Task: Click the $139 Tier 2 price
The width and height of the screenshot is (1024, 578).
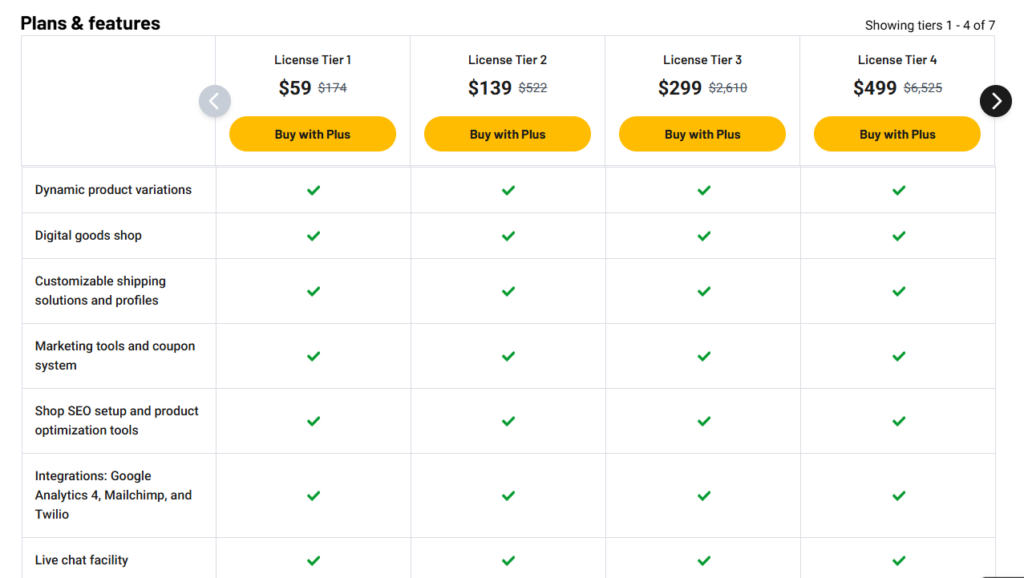Action: click(489, 88)
